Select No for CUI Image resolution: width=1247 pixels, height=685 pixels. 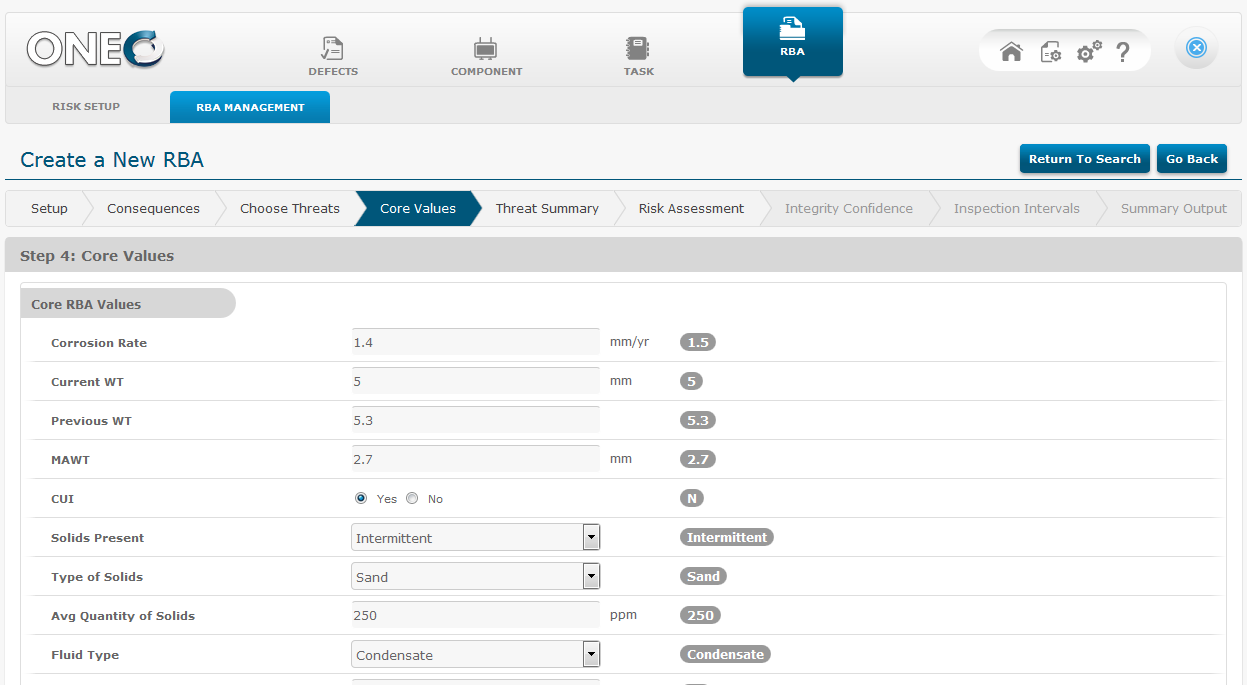(412, 498)
